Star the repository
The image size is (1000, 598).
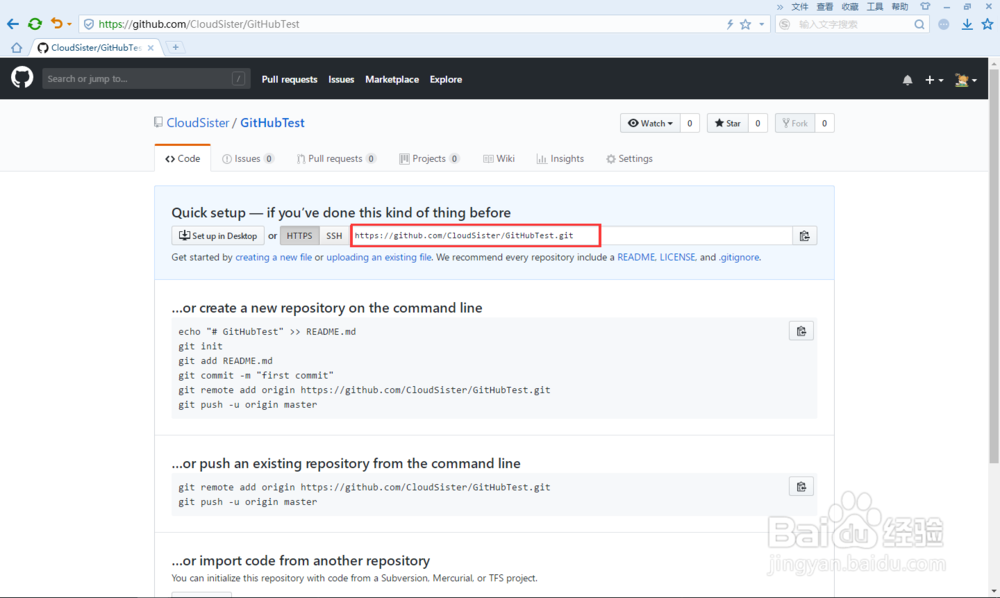coord(728,123)
